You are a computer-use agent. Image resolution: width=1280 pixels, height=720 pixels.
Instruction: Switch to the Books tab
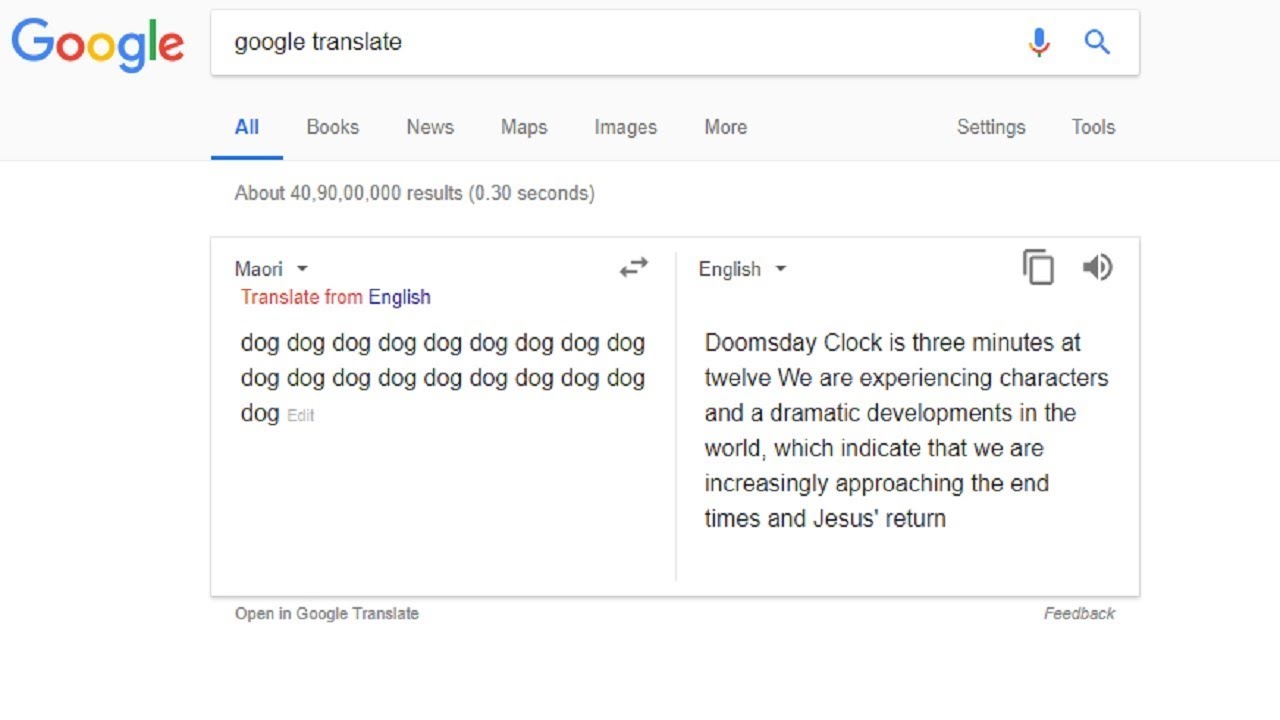(x=332, y=127)
